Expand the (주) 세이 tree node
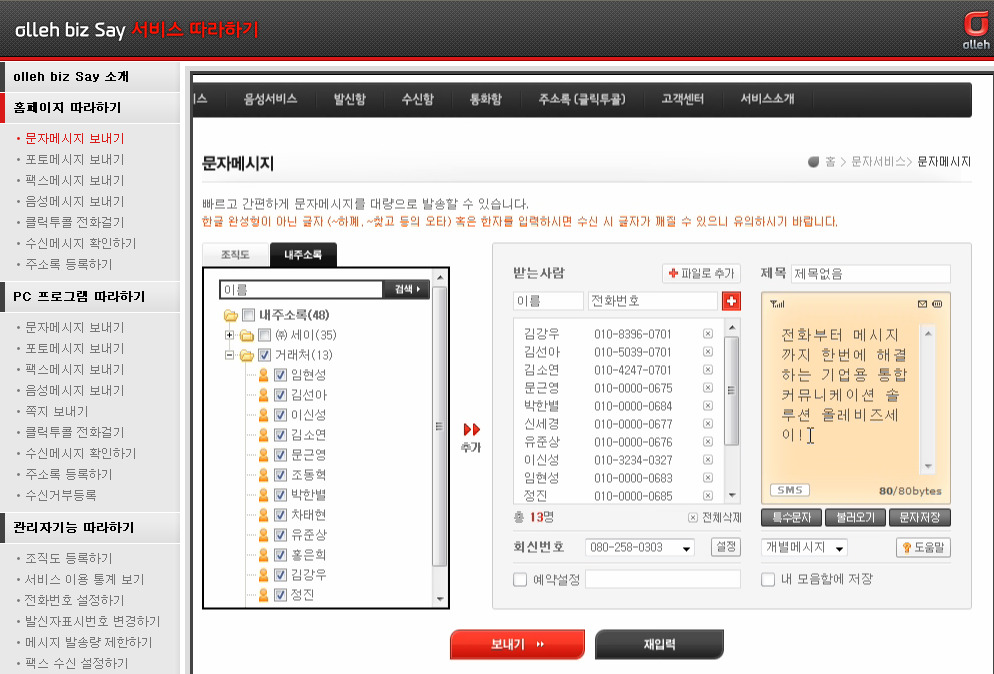 click(x=229, y=335)
